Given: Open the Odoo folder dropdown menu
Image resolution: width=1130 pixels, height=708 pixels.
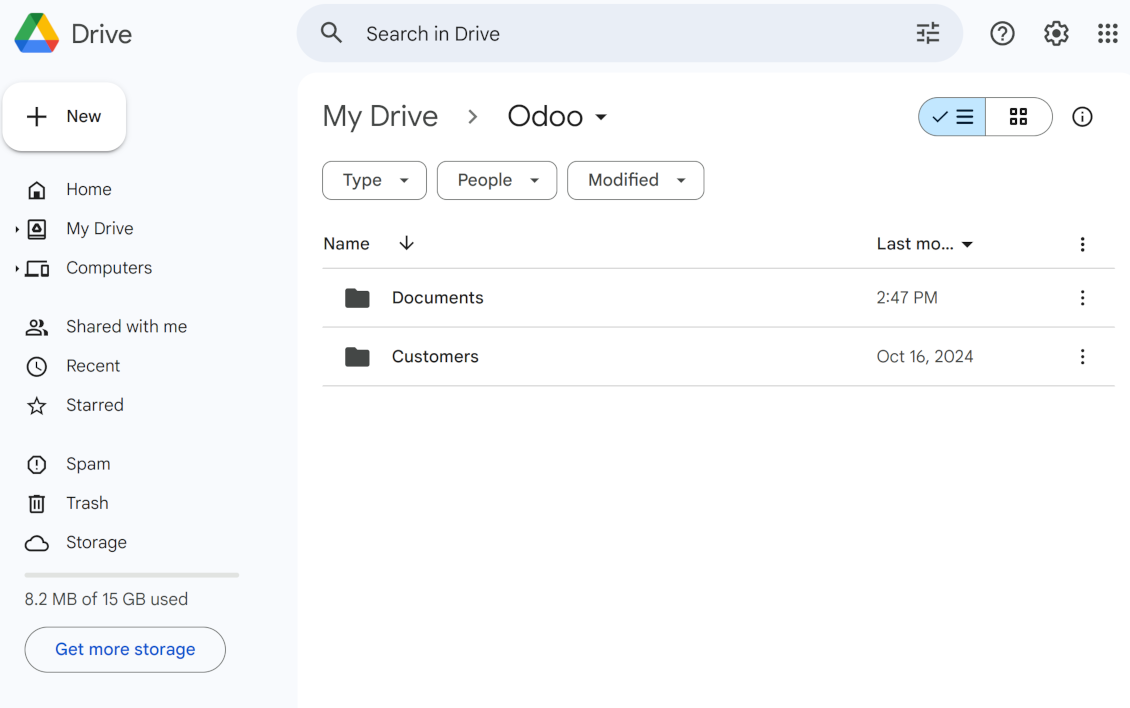Looking at the screenshot, I should click(601, 117).
